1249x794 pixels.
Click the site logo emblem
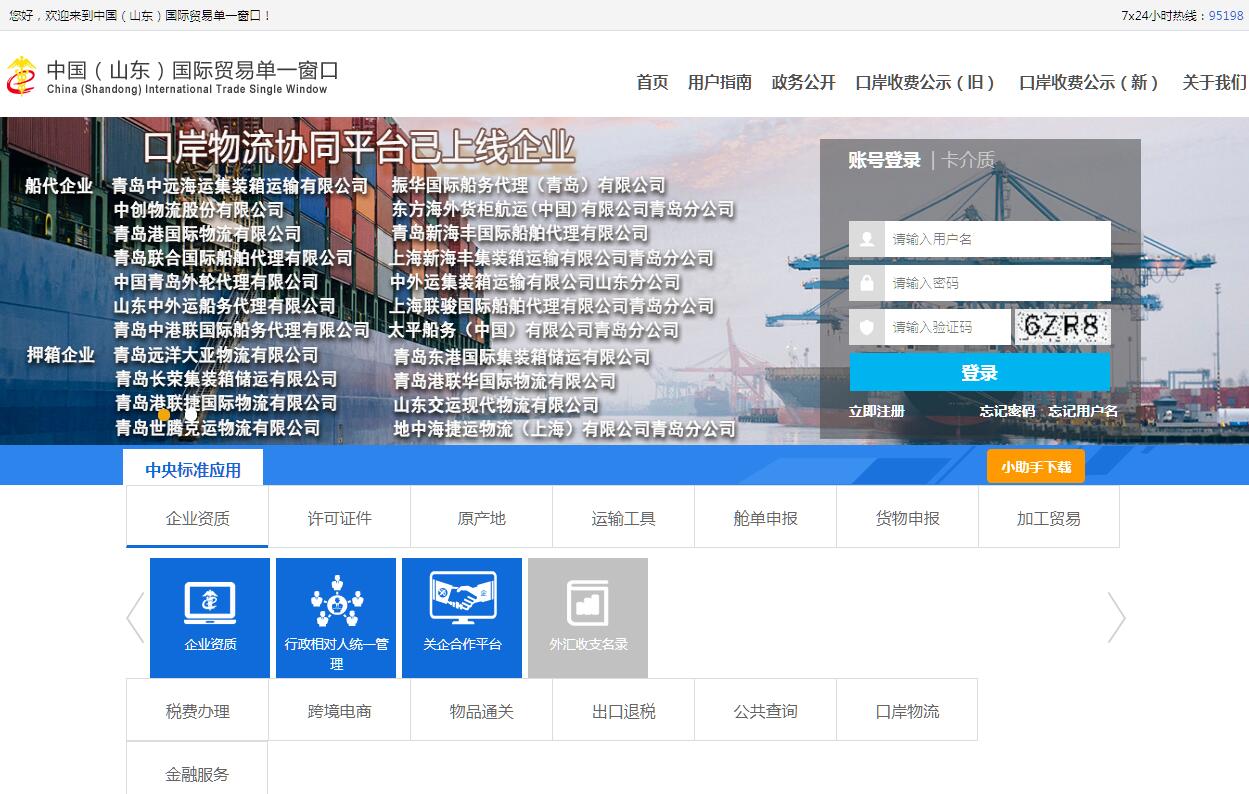(21, 76)
